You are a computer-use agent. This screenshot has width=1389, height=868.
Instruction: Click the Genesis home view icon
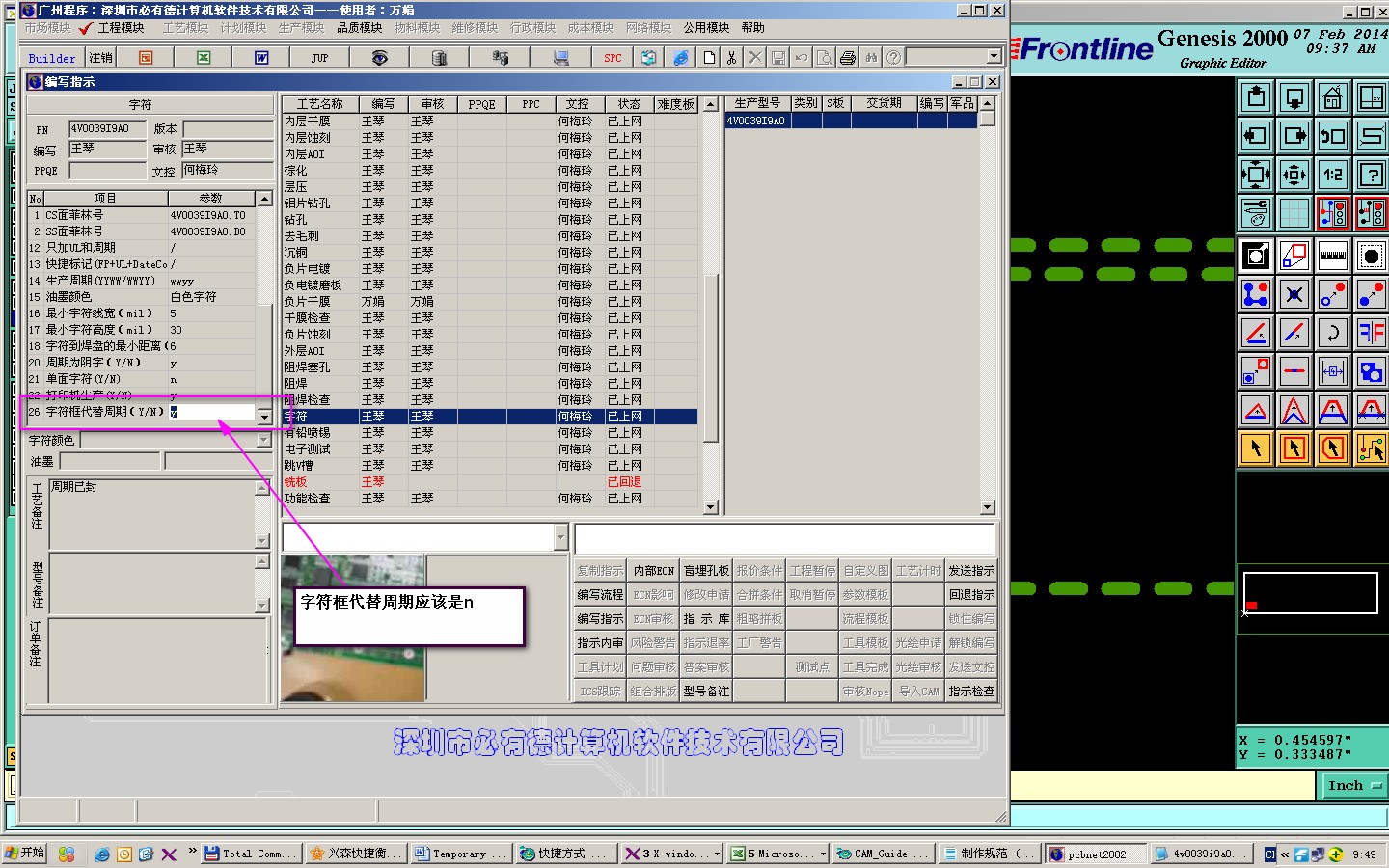click(1333, 97)
